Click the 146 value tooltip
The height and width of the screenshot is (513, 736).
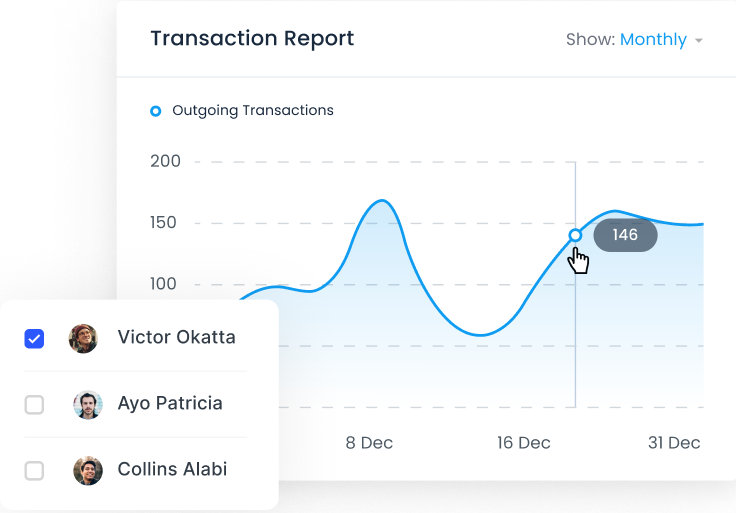tap(625, 235)
